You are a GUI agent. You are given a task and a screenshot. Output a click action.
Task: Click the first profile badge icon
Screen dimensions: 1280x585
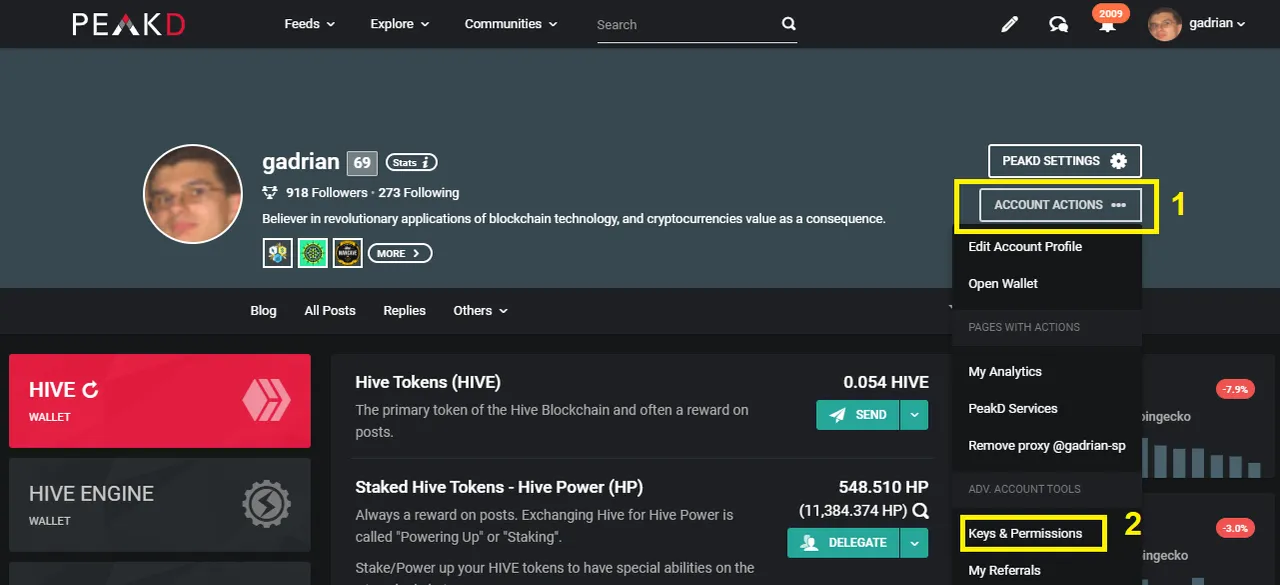[278, 253]
